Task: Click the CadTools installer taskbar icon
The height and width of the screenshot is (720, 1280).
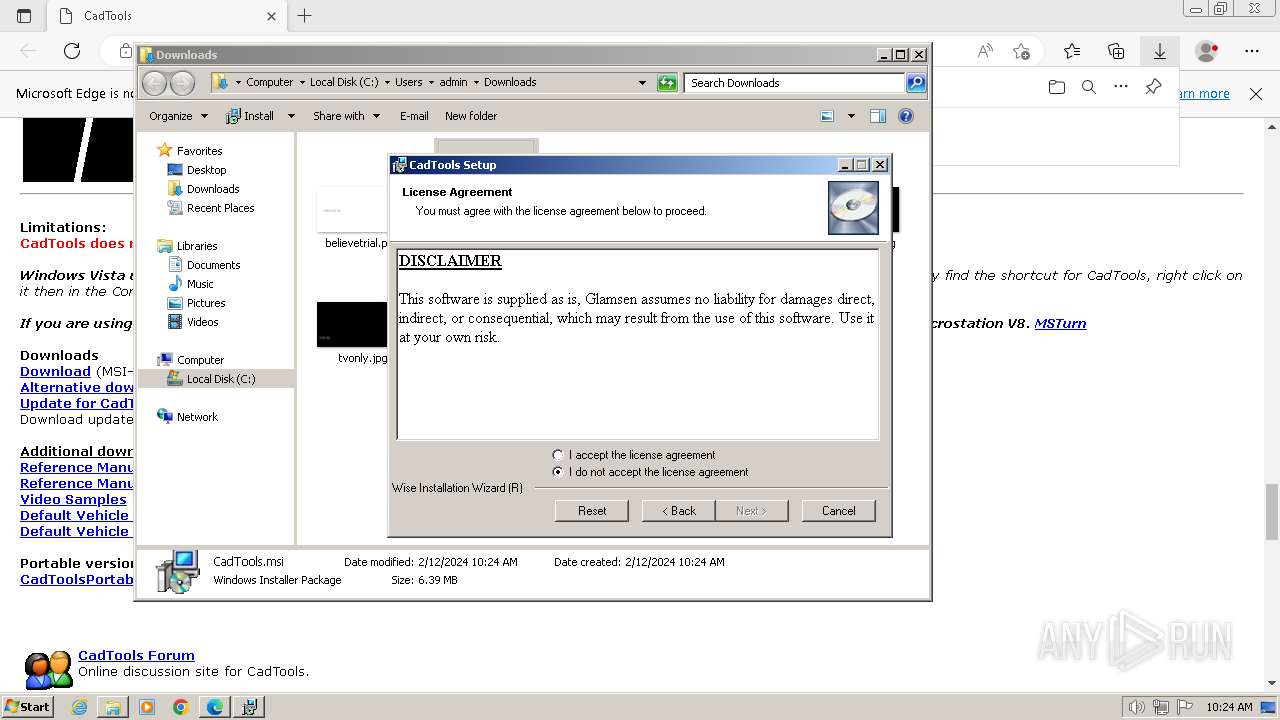Action: tap(249, 707)
